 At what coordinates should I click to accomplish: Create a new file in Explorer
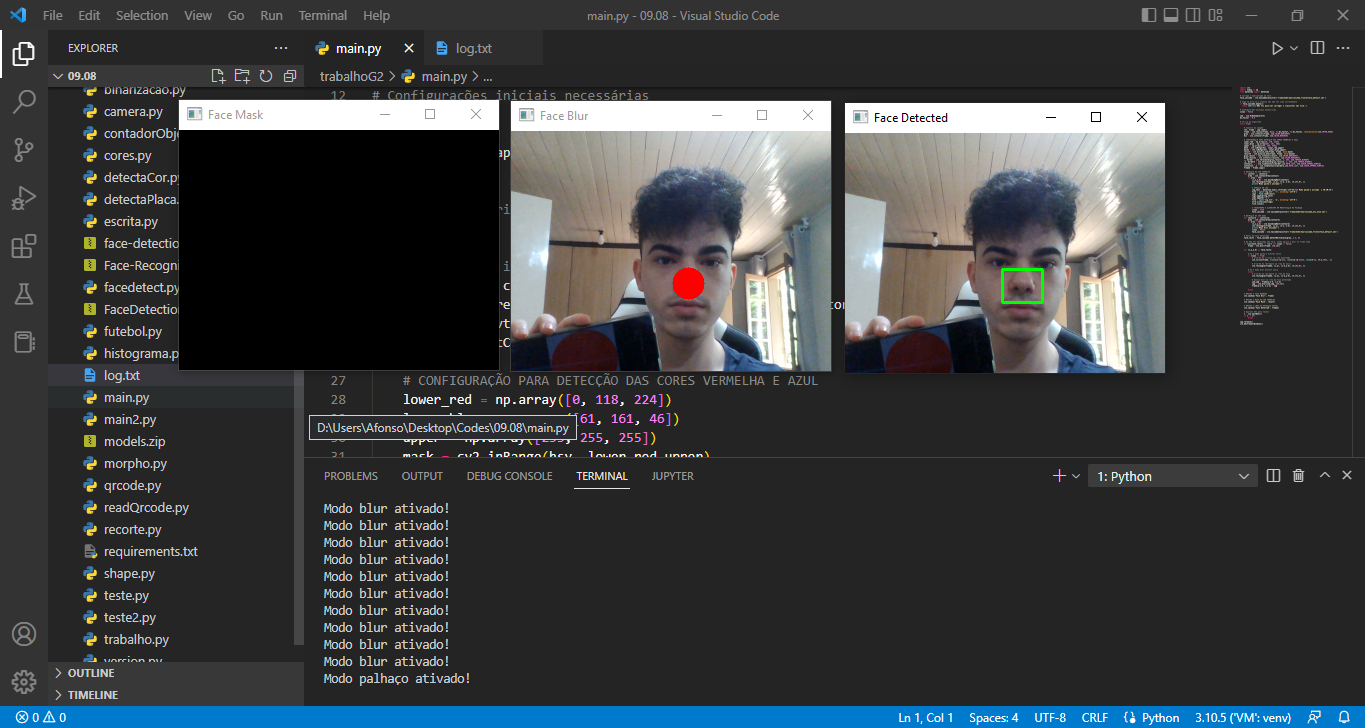(216, 75)
